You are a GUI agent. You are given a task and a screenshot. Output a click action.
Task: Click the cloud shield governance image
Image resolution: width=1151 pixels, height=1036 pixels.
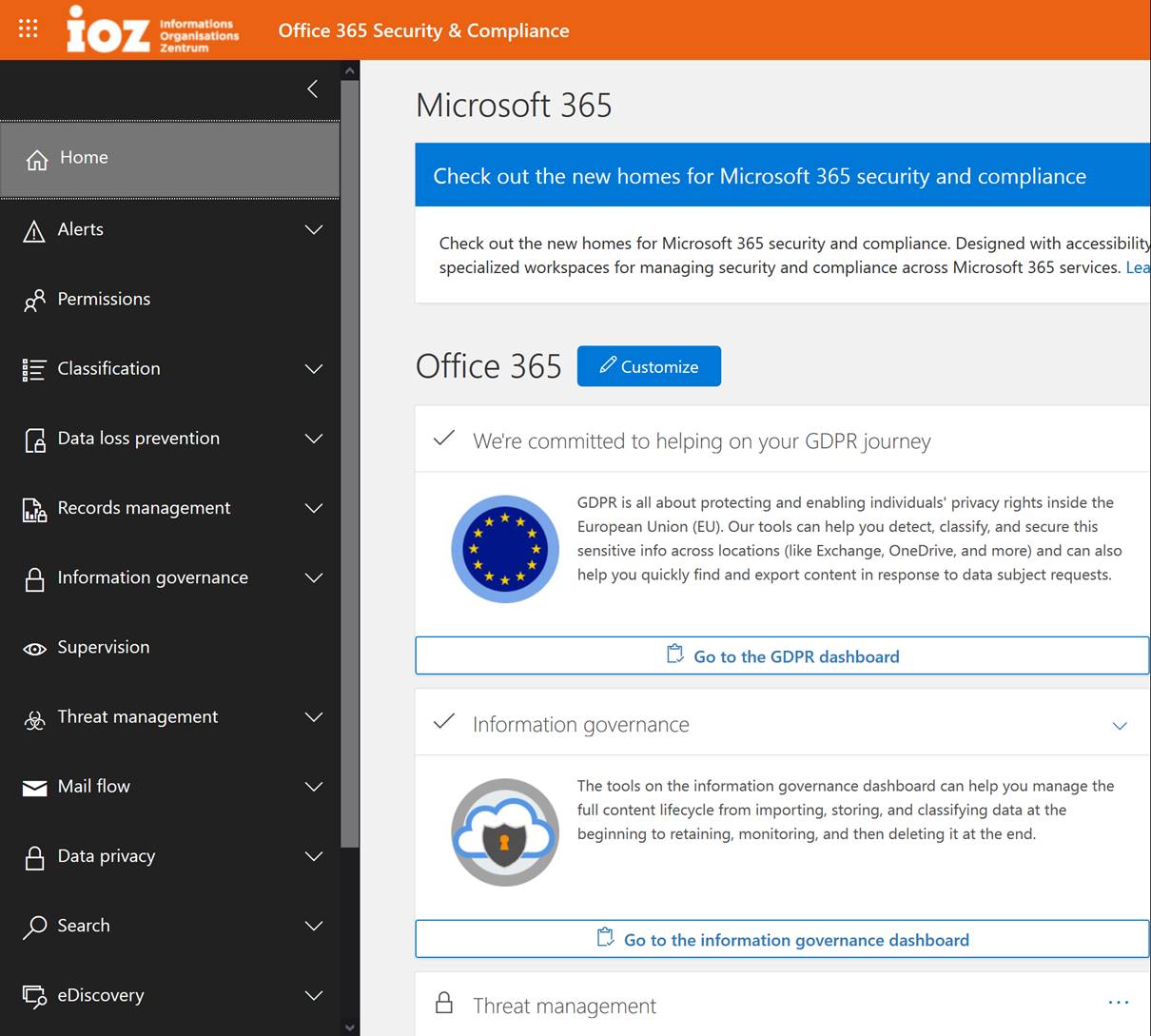(x=505, y=832)
